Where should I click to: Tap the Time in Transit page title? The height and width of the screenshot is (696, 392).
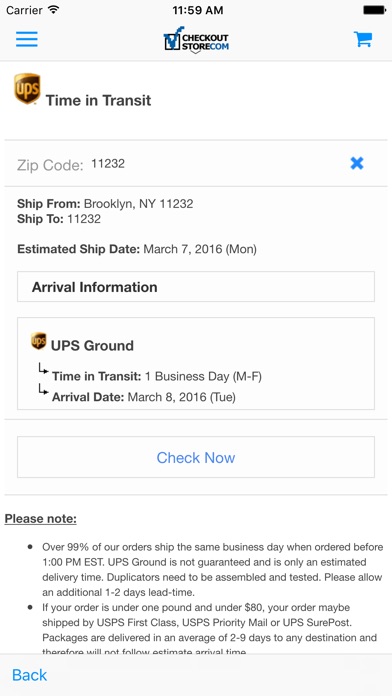99,100
